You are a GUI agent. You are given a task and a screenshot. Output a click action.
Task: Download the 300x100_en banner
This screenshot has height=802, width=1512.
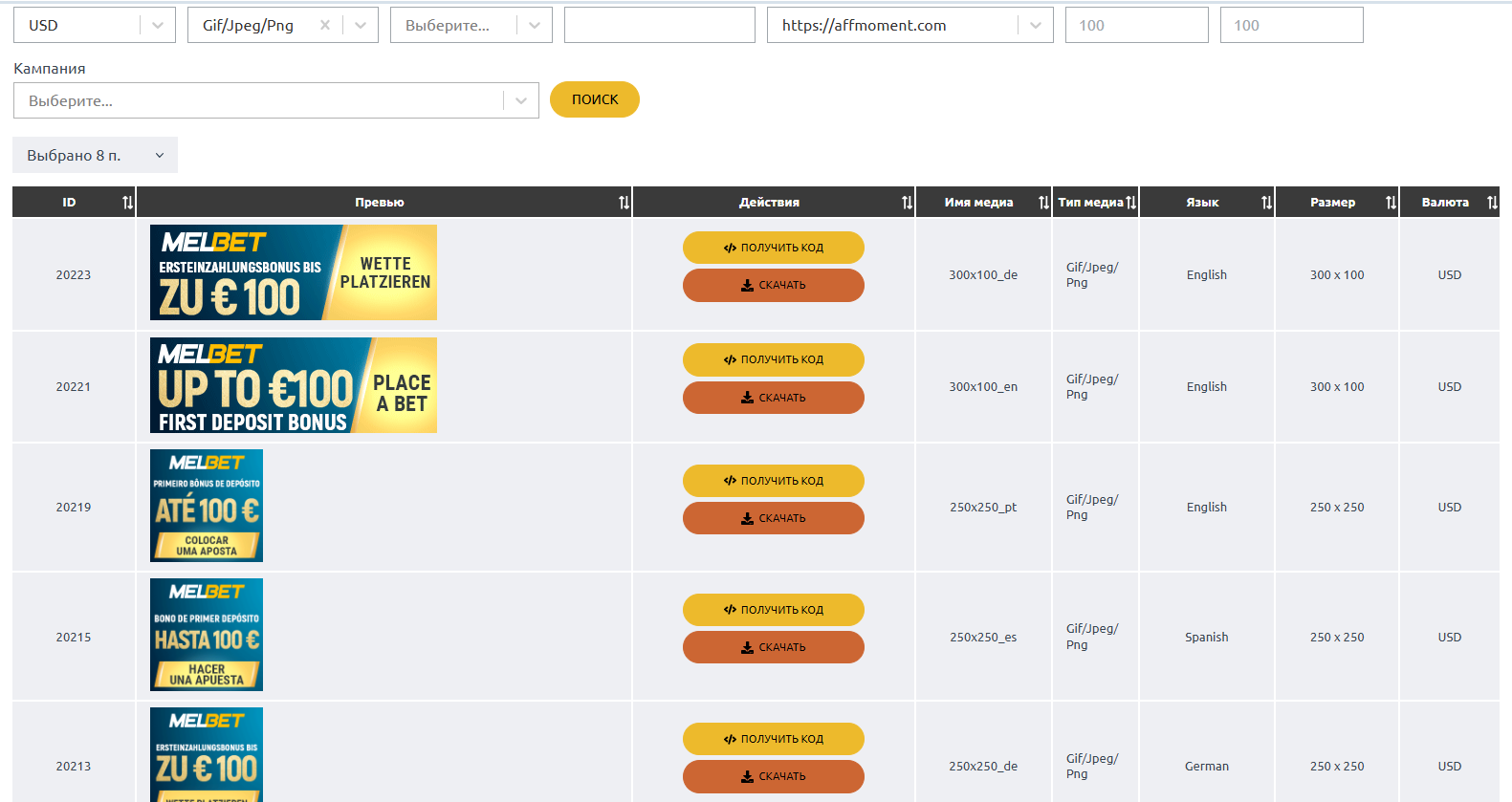(x=773, y=398)
